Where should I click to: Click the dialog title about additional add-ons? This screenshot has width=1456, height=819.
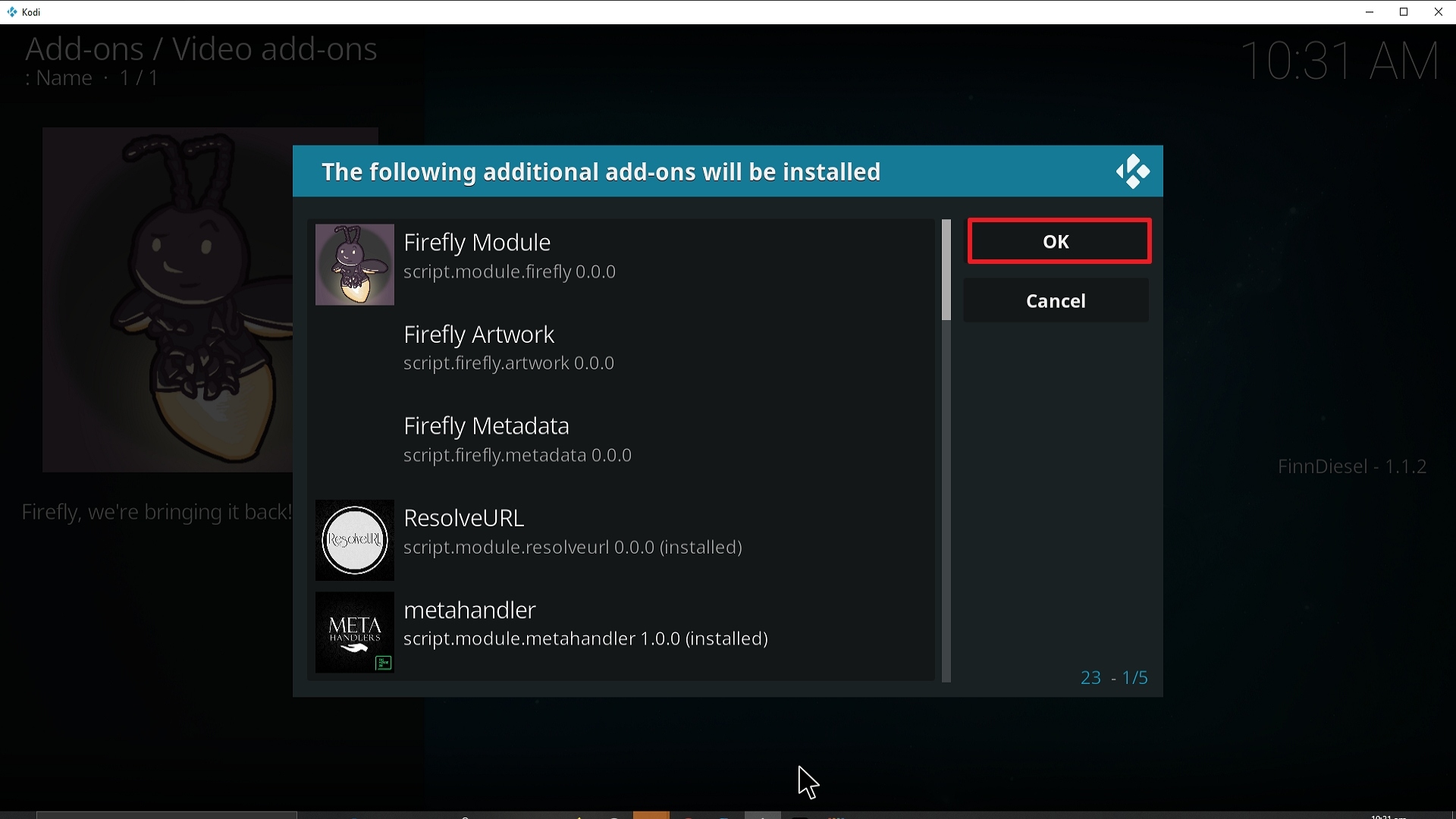click(x=601, y=172)
